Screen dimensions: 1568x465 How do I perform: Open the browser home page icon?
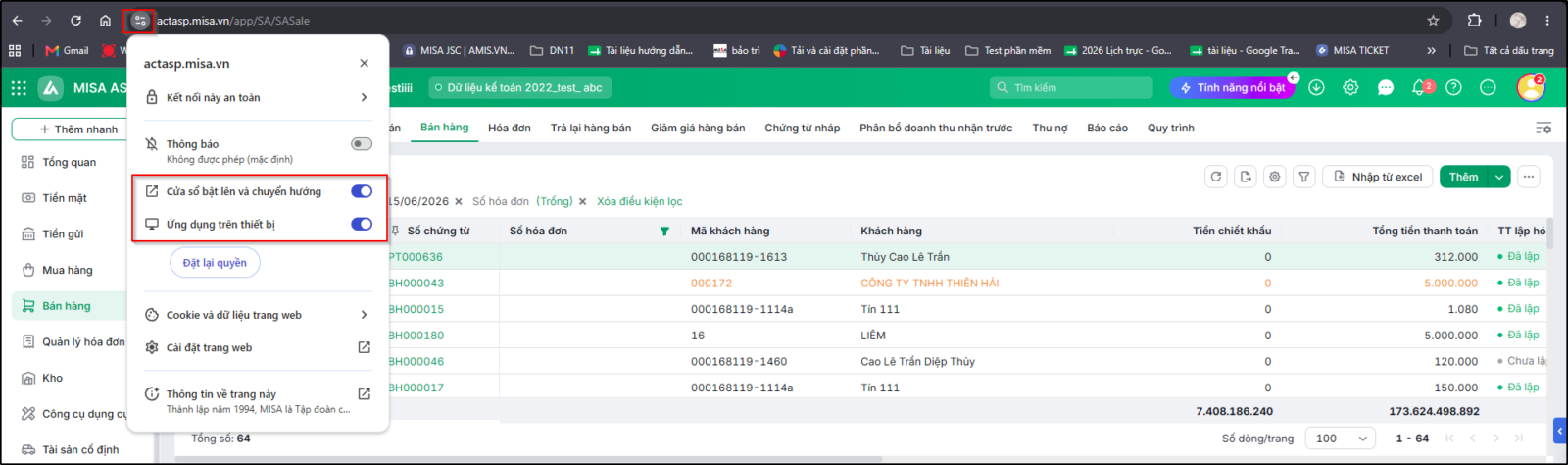[x=105, y=20]
